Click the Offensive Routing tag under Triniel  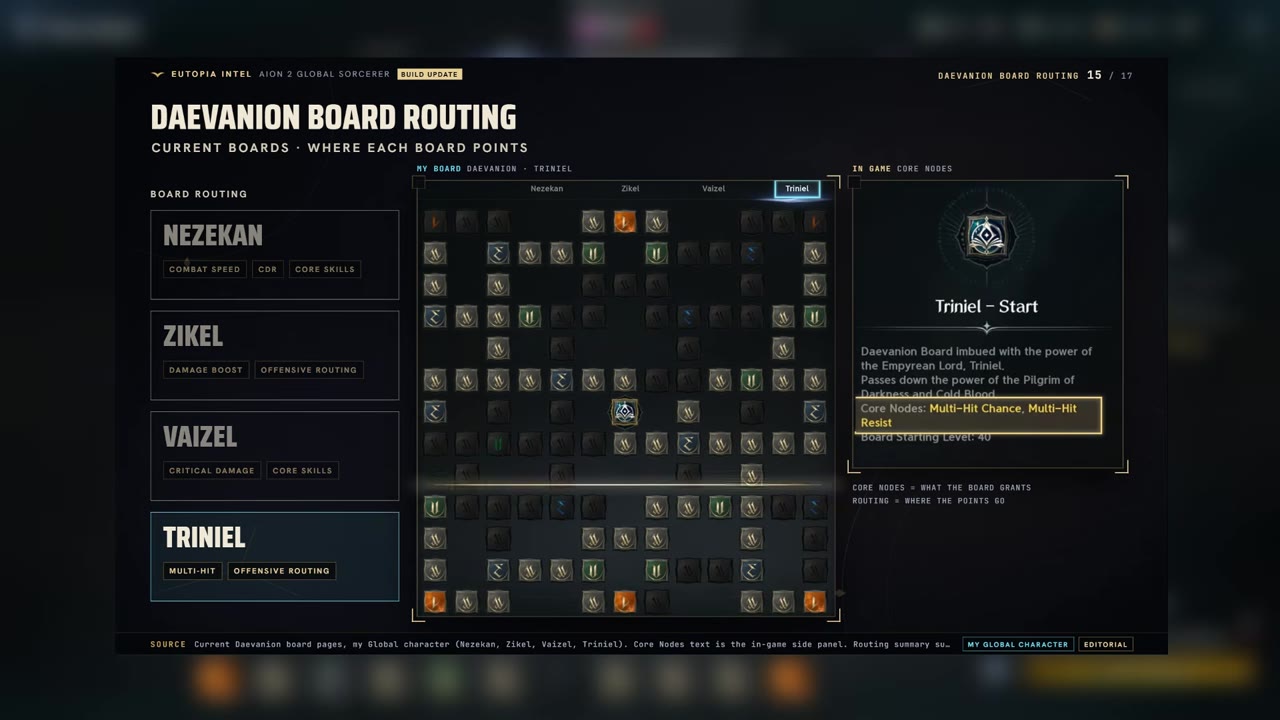(x=282, y=571)
